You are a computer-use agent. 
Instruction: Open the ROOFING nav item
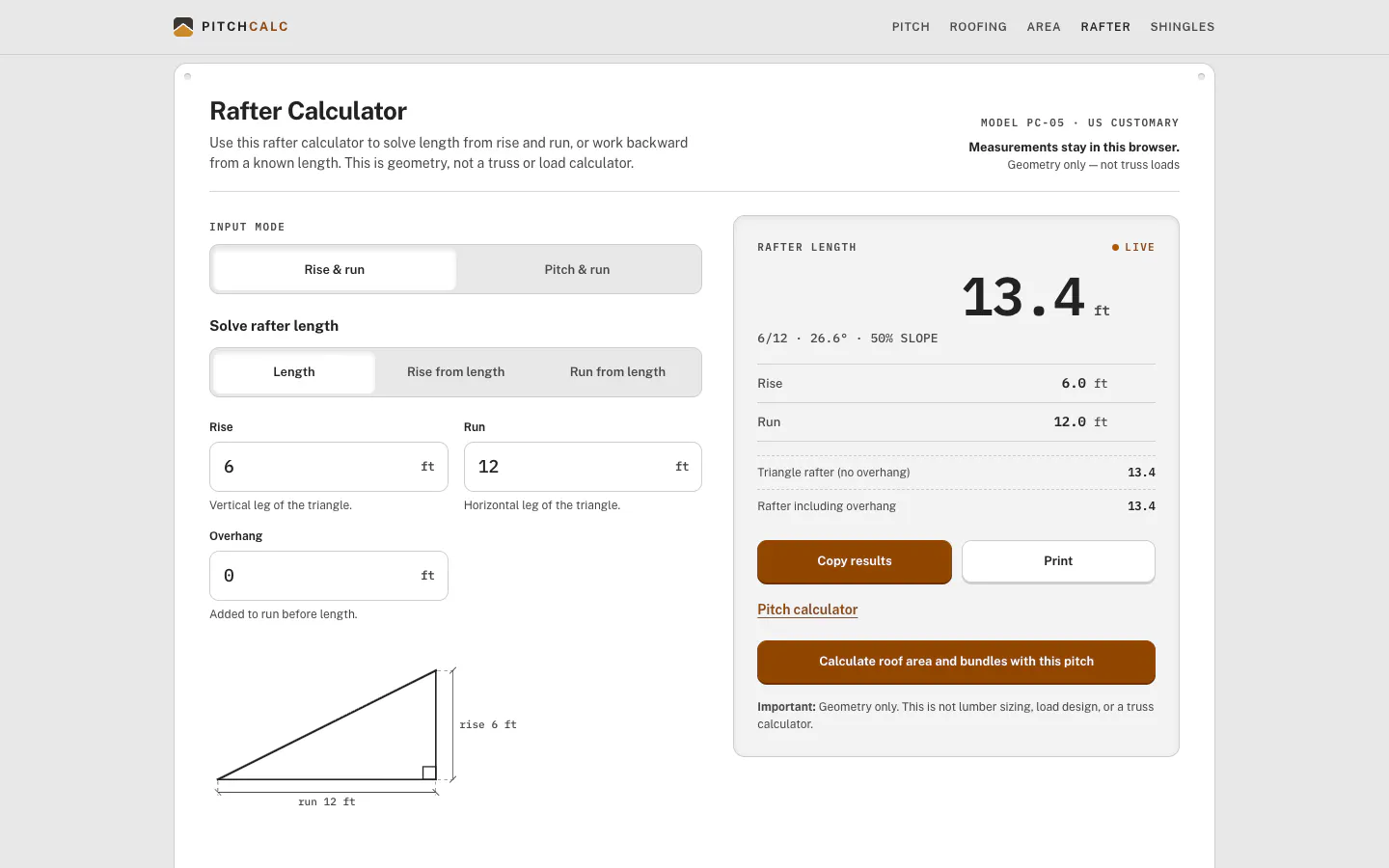(978, 27)
